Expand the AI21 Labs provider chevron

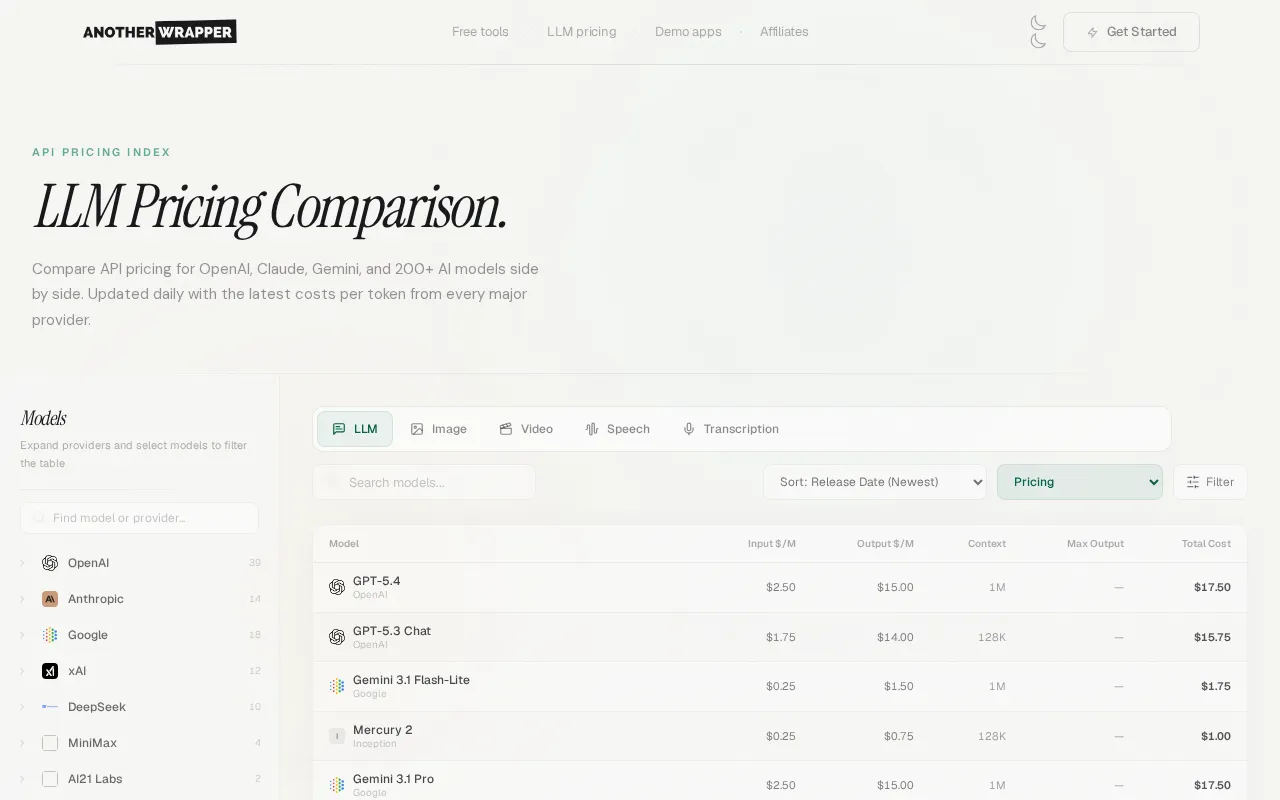[22, 779]
